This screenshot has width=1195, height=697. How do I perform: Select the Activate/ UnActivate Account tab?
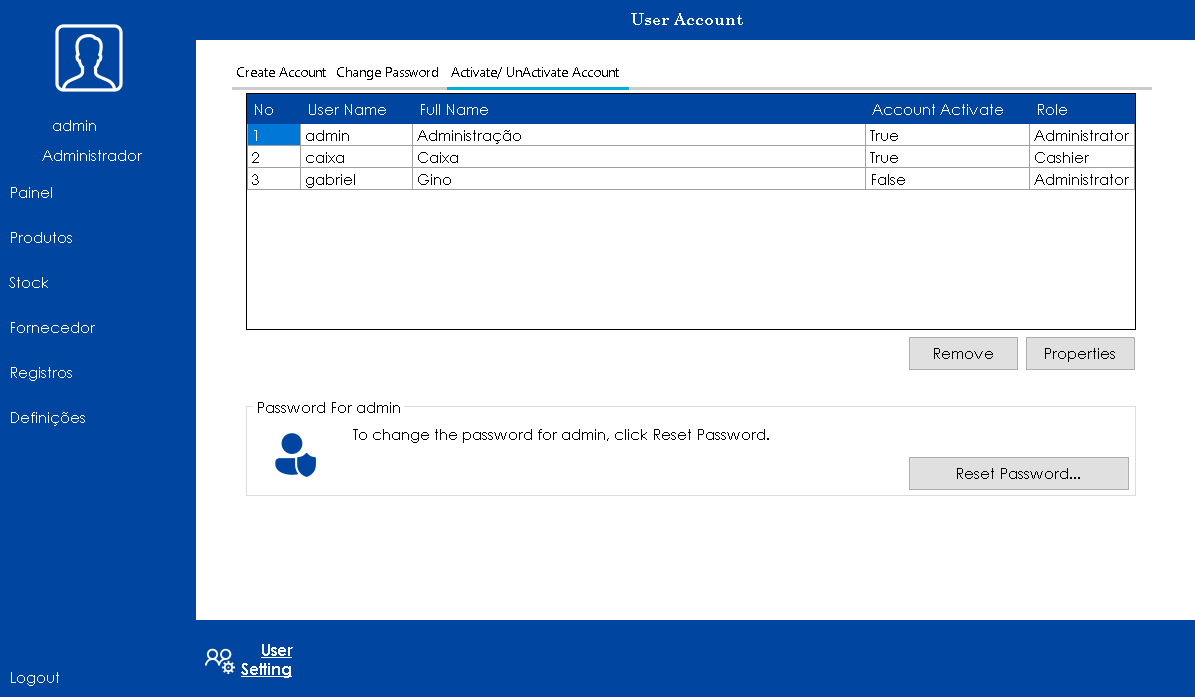pos(535,73)
